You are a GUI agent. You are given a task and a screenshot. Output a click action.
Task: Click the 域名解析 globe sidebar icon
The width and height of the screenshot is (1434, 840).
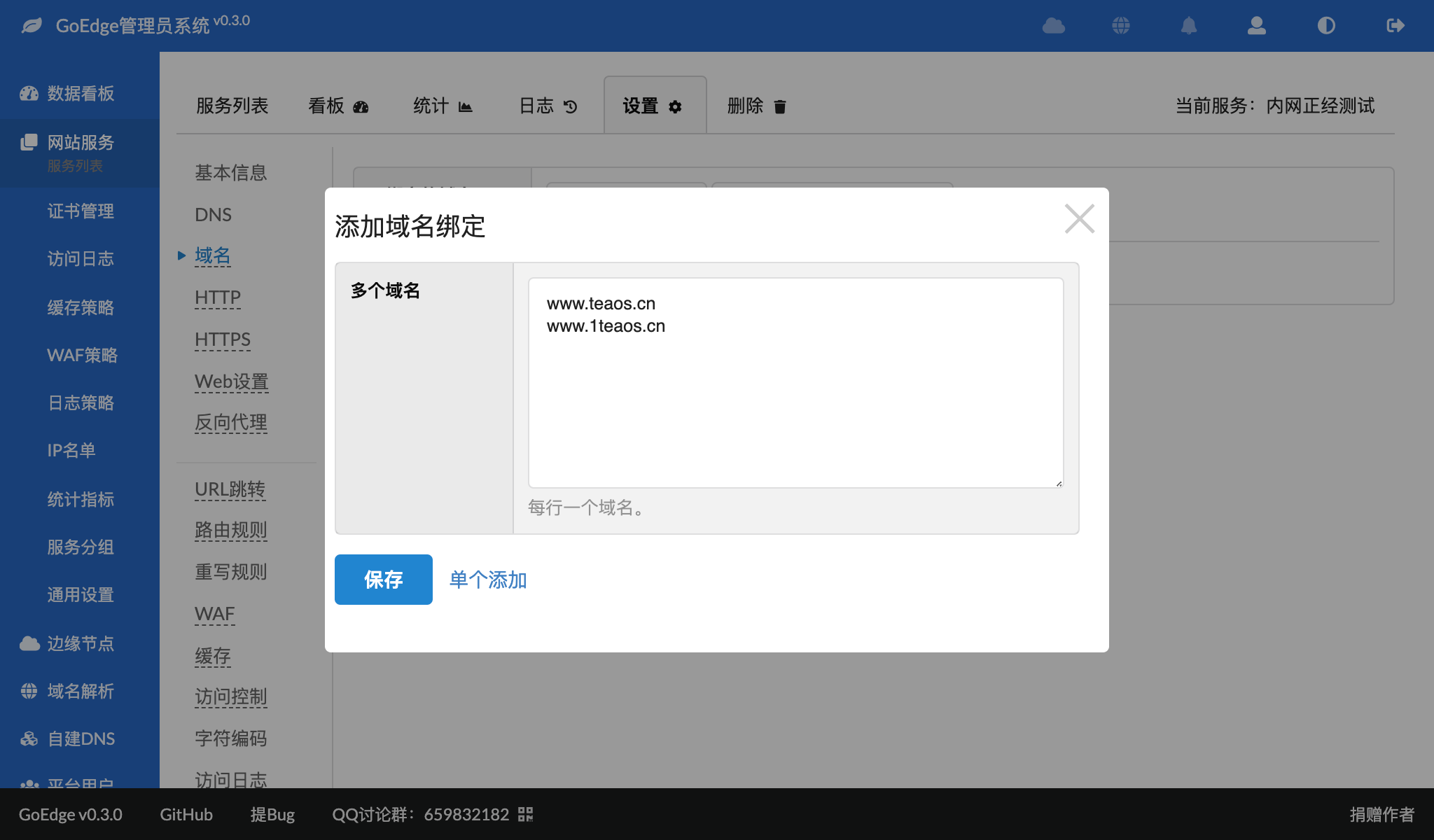(x=29, y=692)
